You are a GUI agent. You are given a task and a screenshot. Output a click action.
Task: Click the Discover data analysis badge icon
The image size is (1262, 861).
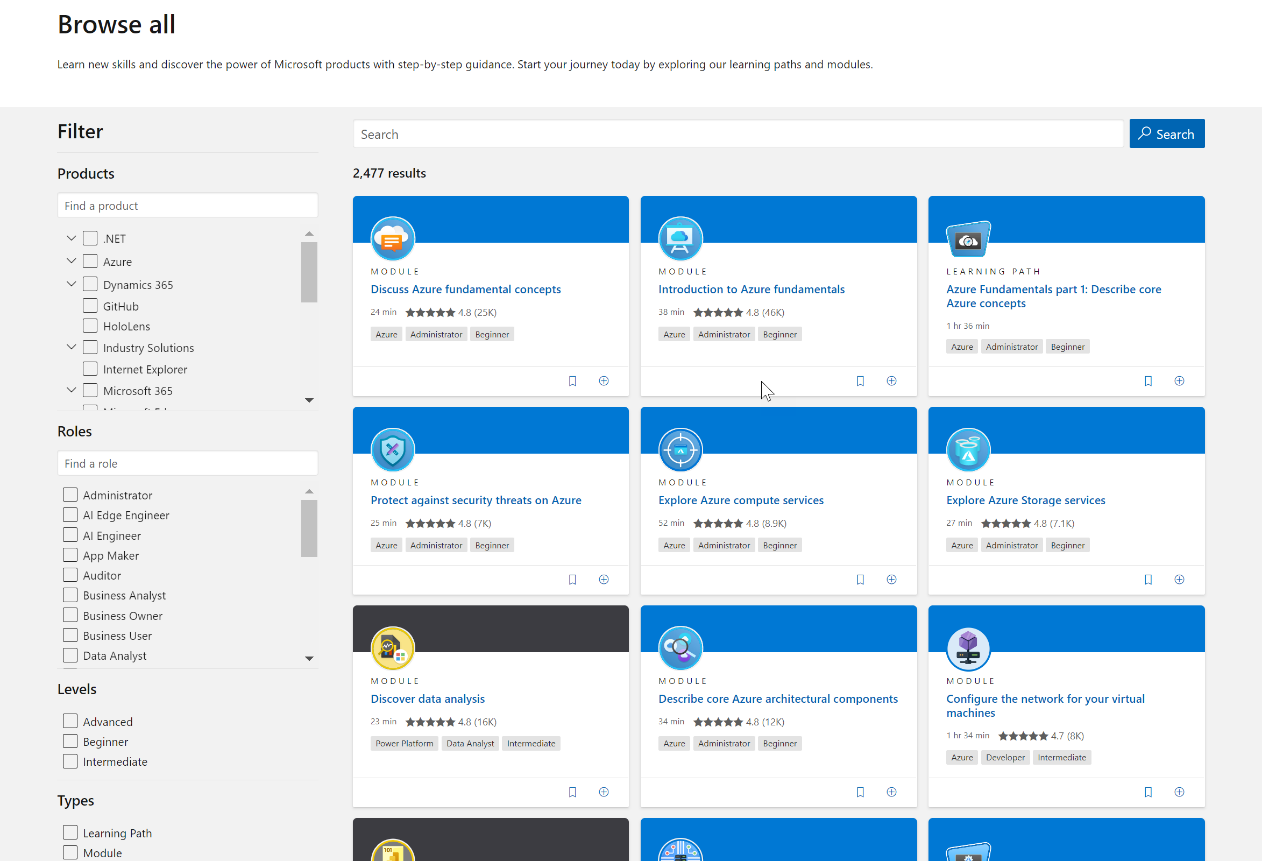[x=393, y=649]
